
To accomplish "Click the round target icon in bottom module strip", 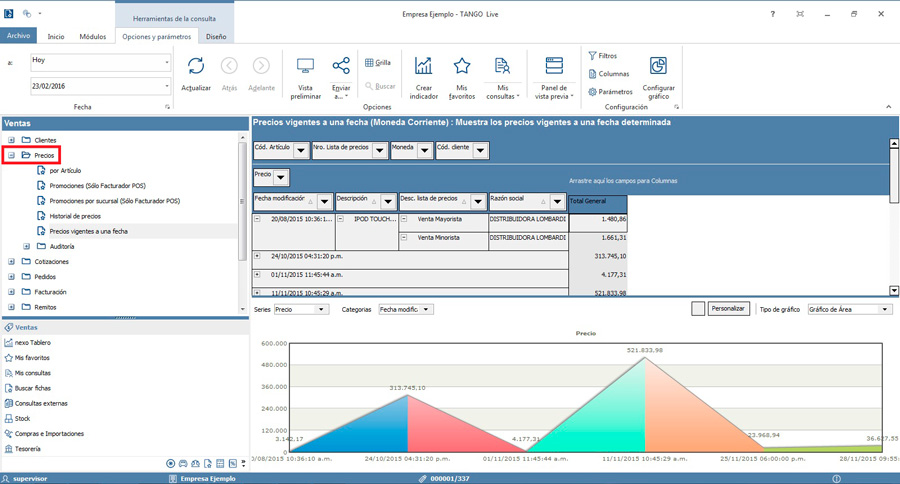I will (170, 463).
